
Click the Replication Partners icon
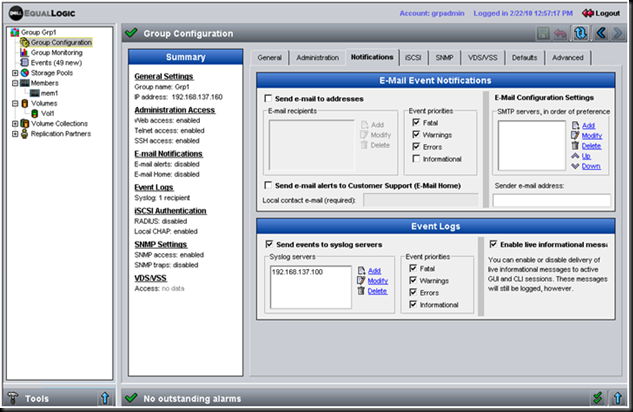point(25,134)
